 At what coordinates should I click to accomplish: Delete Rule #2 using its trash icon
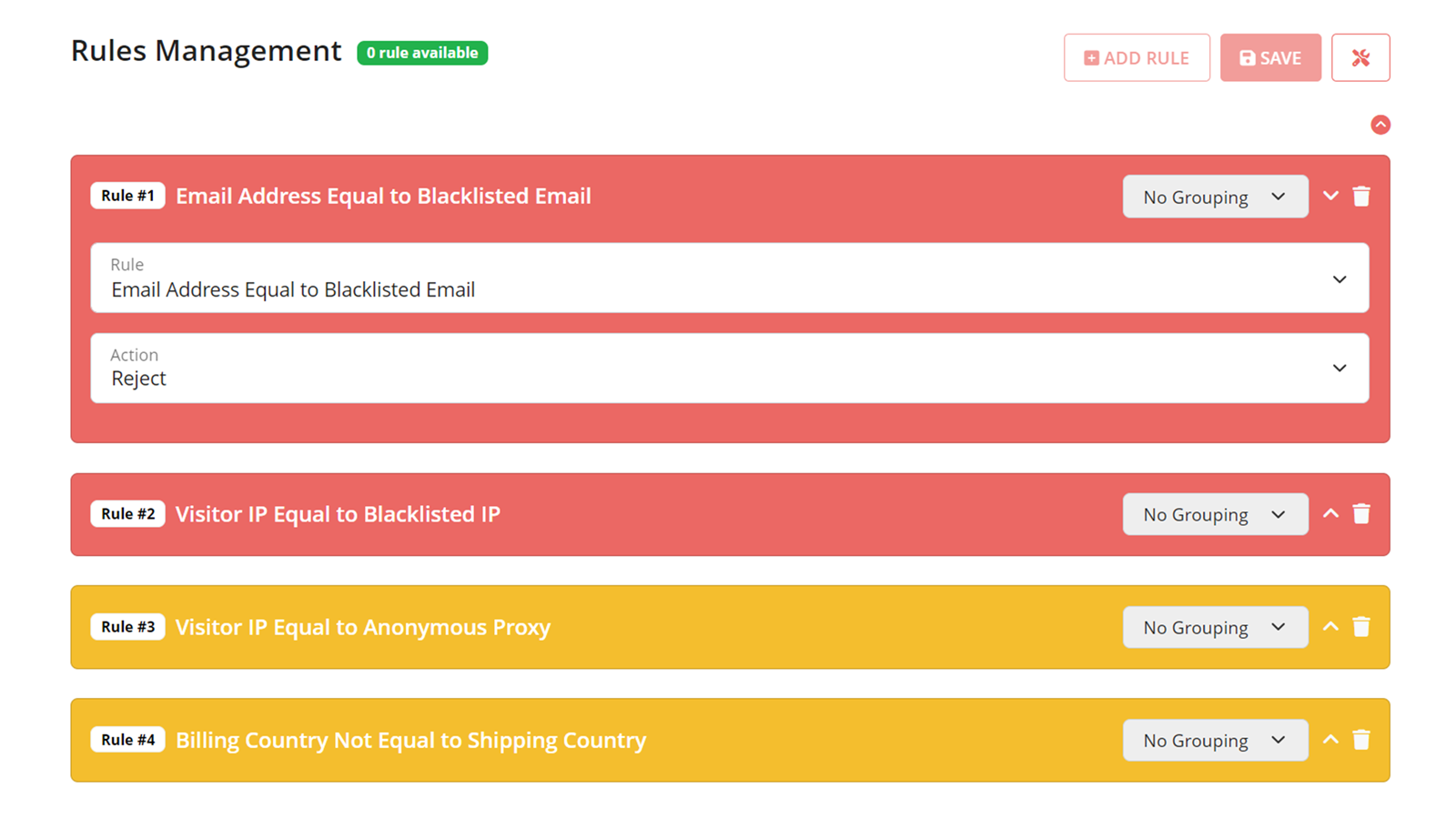click(x=1361, y=513)
